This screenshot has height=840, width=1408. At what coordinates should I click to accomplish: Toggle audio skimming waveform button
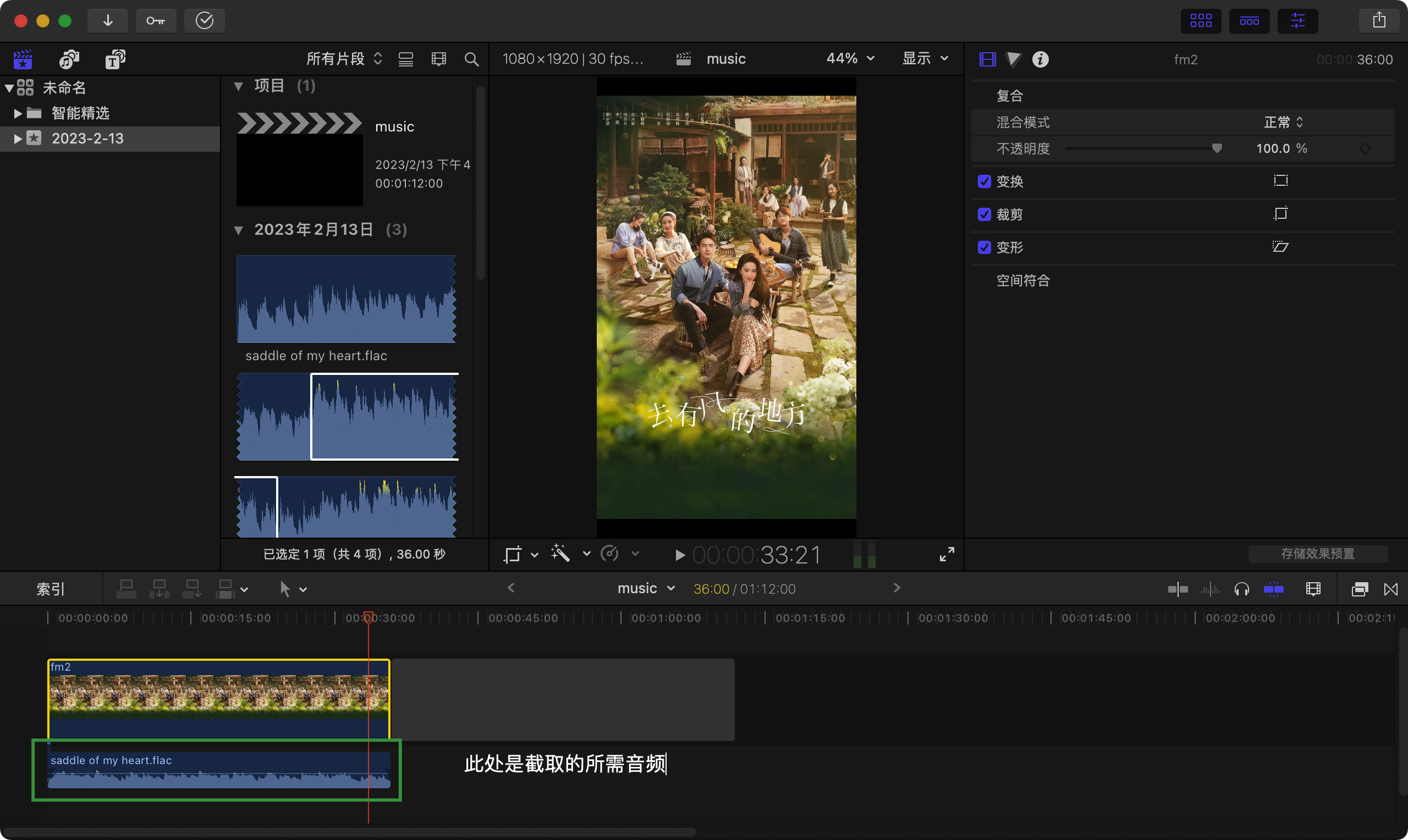(x=1210, y=589)
